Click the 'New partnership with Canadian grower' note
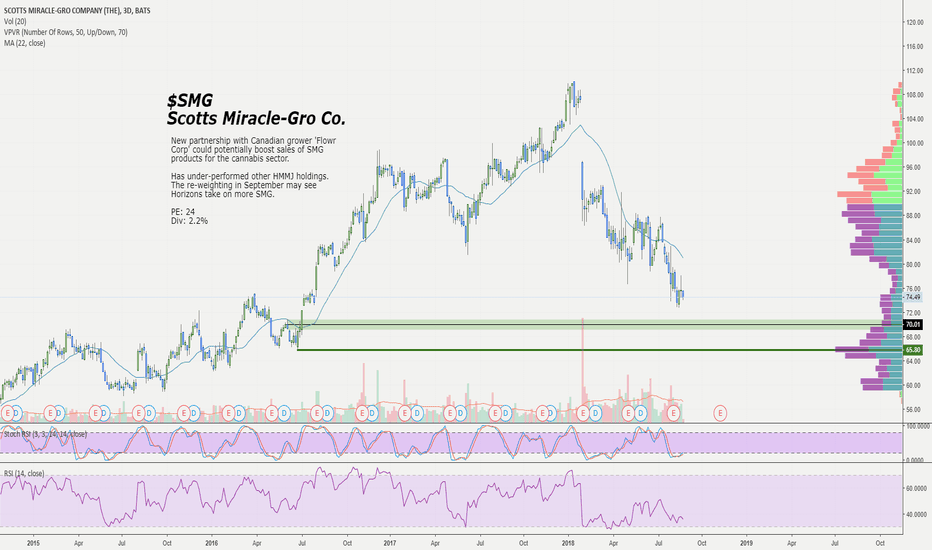 coord(254,149)
